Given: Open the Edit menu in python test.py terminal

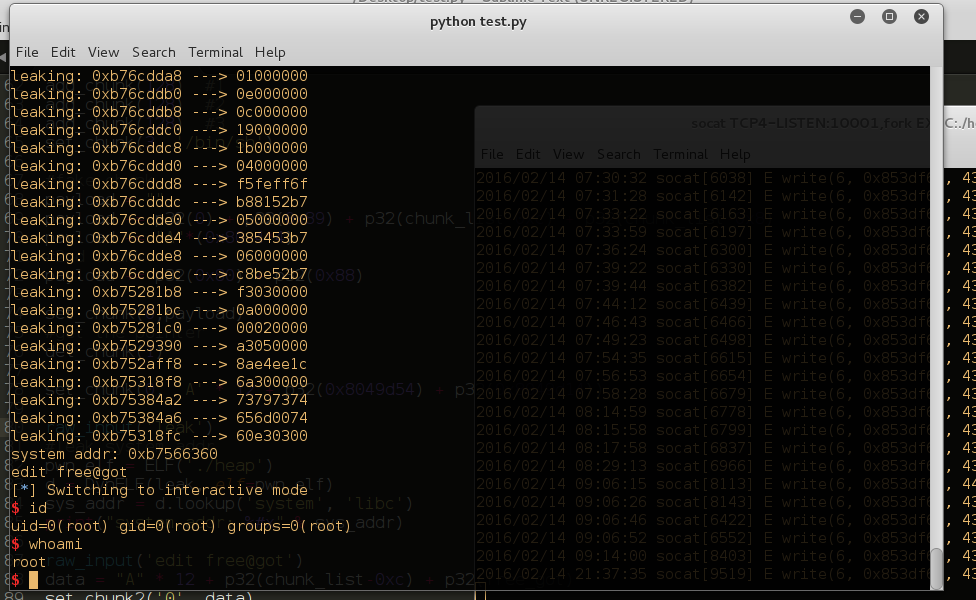Looking at the screenshot, I should pos(63,52).
